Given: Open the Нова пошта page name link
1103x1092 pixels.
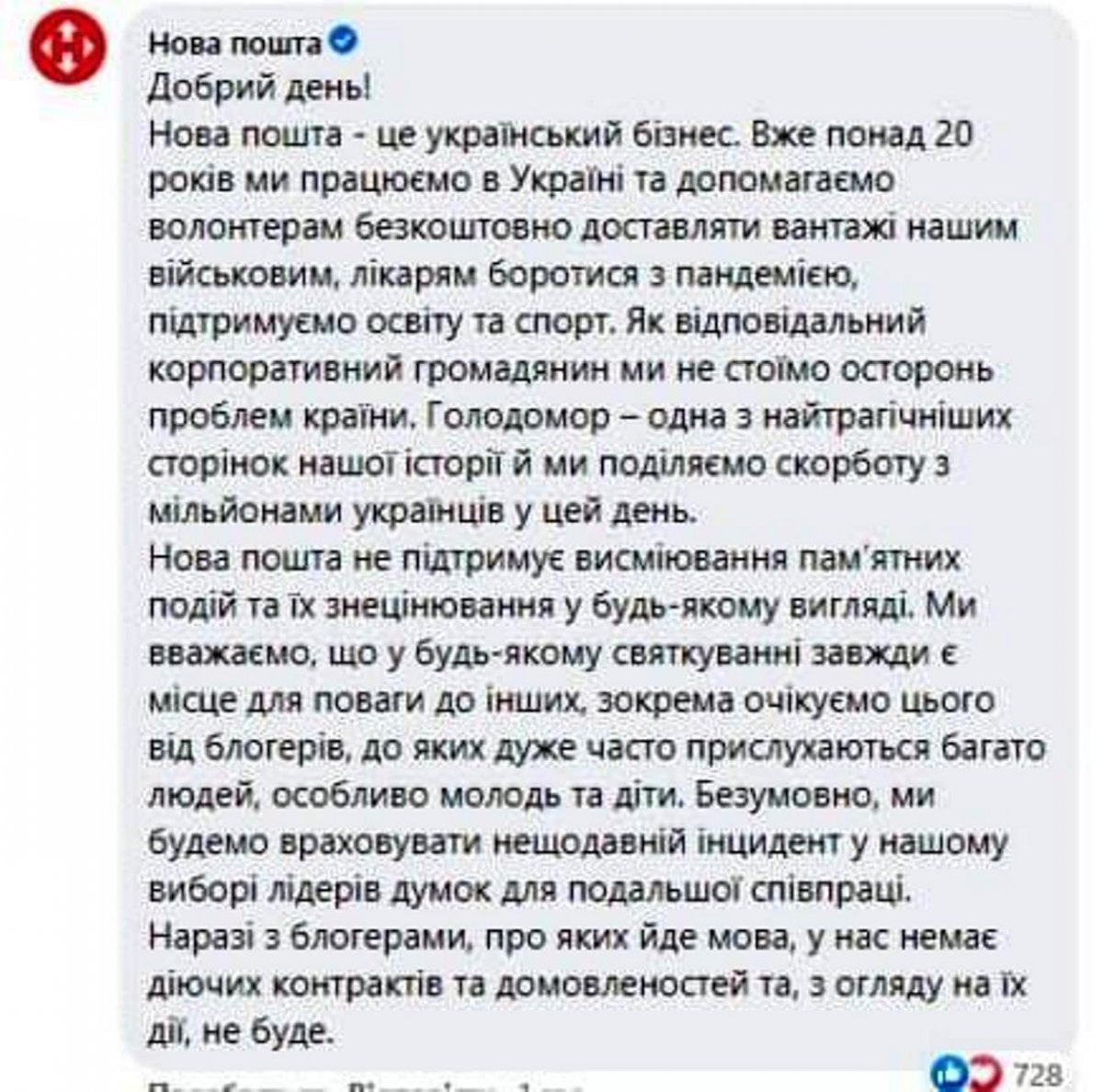Looking at the screenshot, I should point(235,42).
